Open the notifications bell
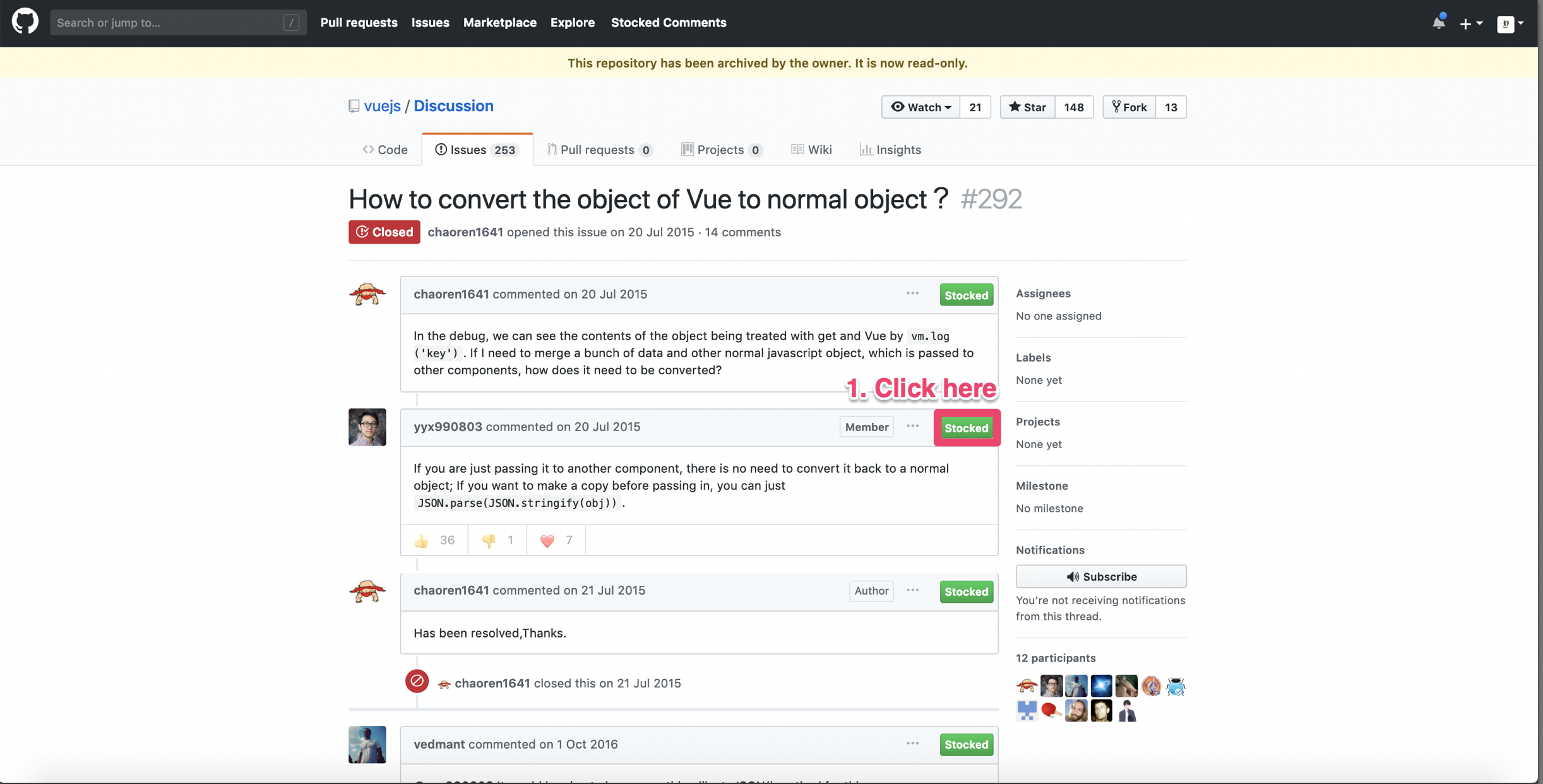Image resolution: width=1543 pixels, height=784 pixels. pyautogui.click(x=1438, y=23)
